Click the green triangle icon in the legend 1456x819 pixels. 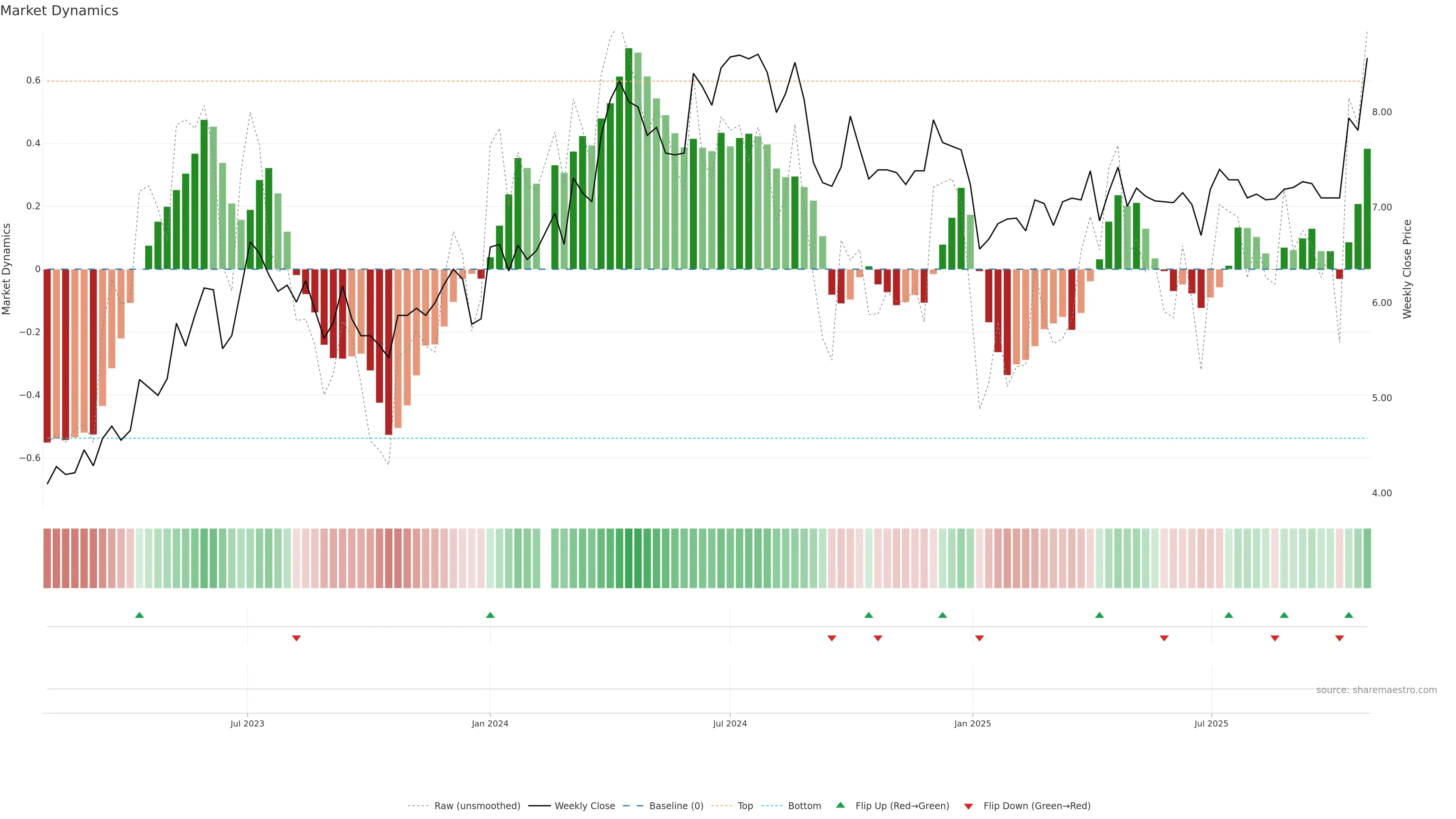(841, 805)
